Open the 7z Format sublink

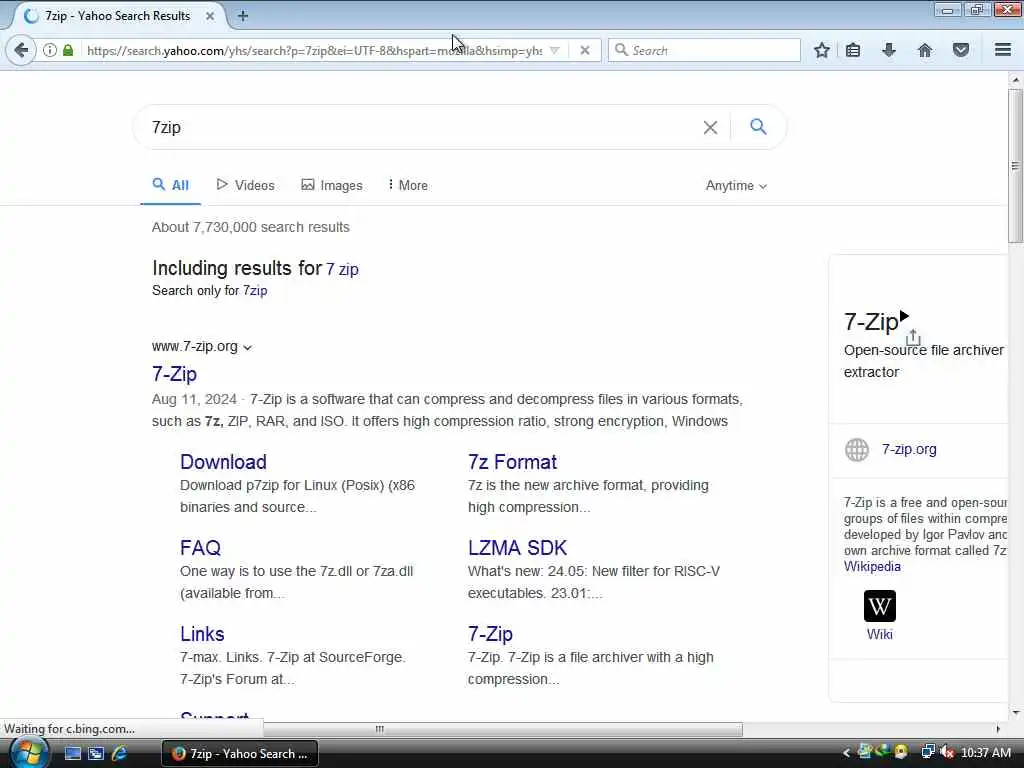pyautogui.click(x=513, y=462)
